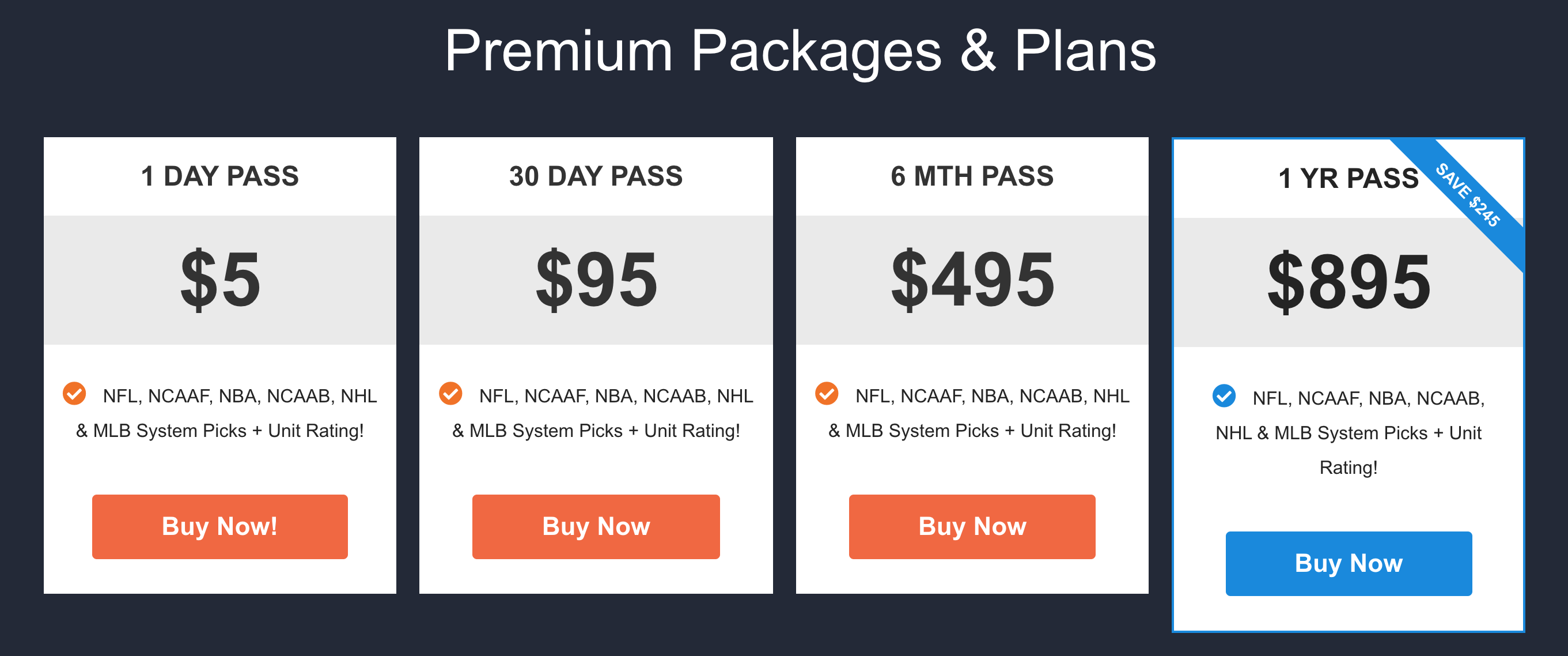Click the 1 Day Pass feature description text
Viewport: 1568px width, 656px height.
point(226,413)
